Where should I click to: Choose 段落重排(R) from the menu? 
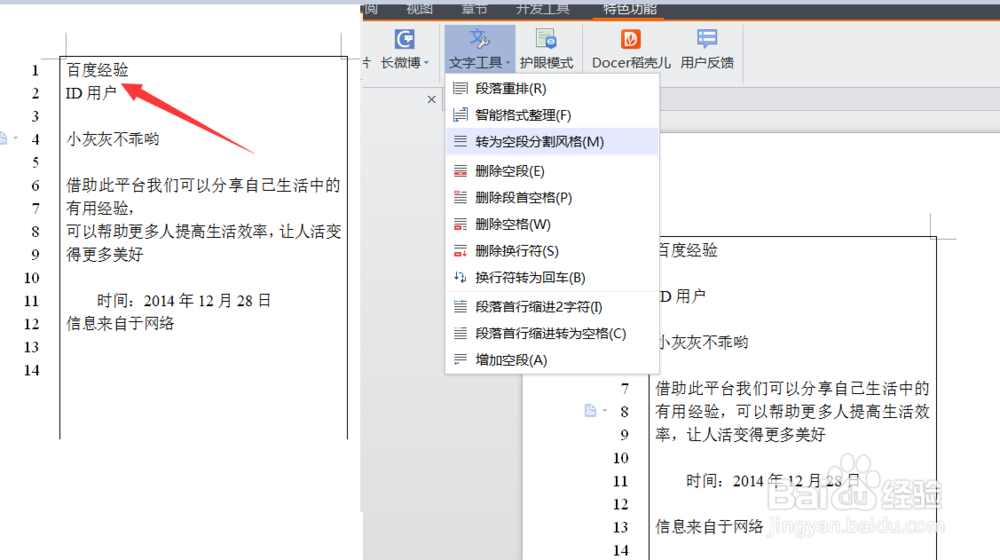tap(552, 89)
